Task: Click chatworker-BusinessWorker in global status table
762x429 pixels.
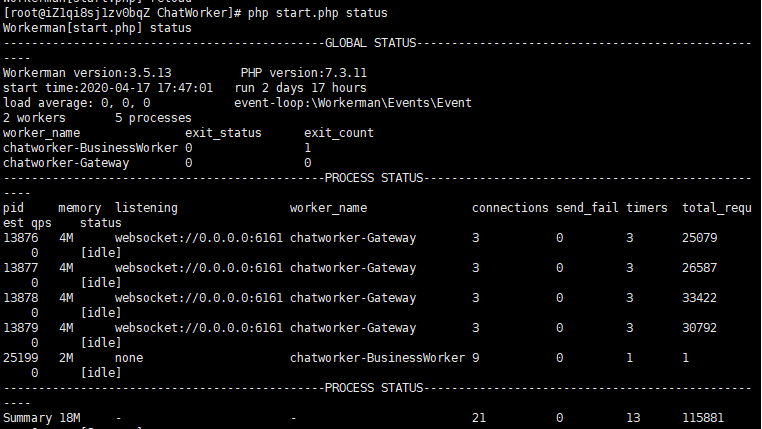Action: point(90,148)
